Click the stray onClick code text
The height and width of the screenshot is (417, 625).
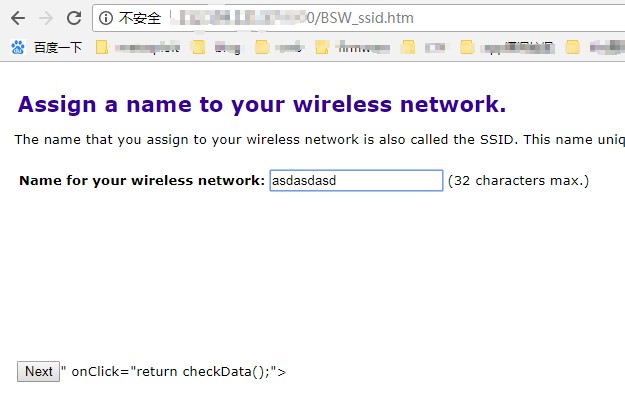coord(175,372)
